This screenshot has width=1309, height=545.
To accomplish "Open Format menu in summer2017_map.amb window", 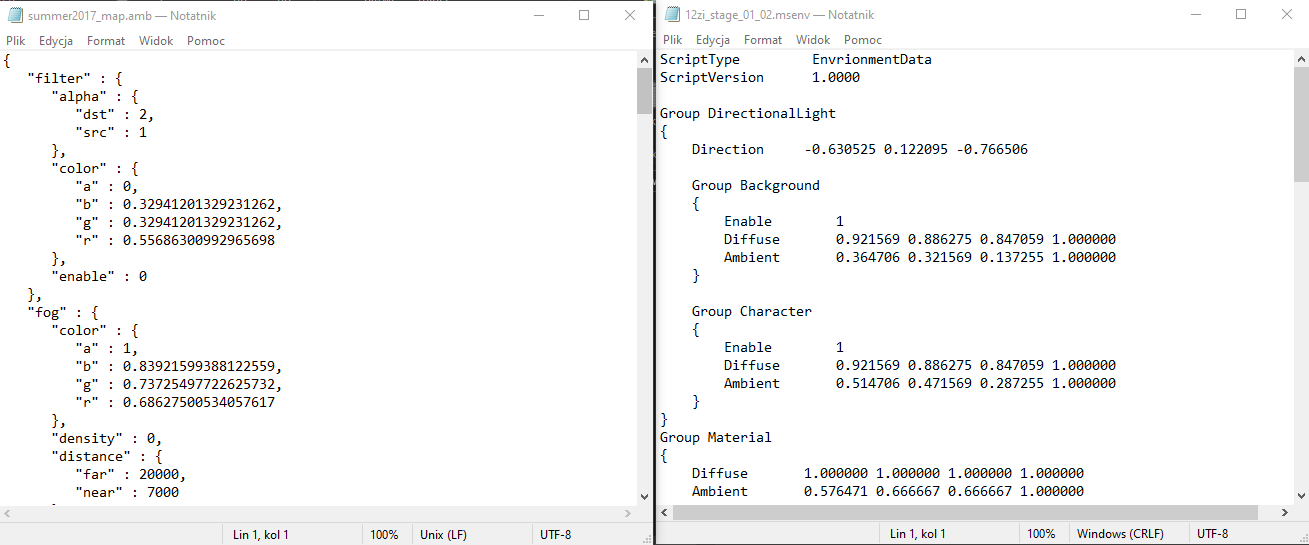I will point(106,41).
